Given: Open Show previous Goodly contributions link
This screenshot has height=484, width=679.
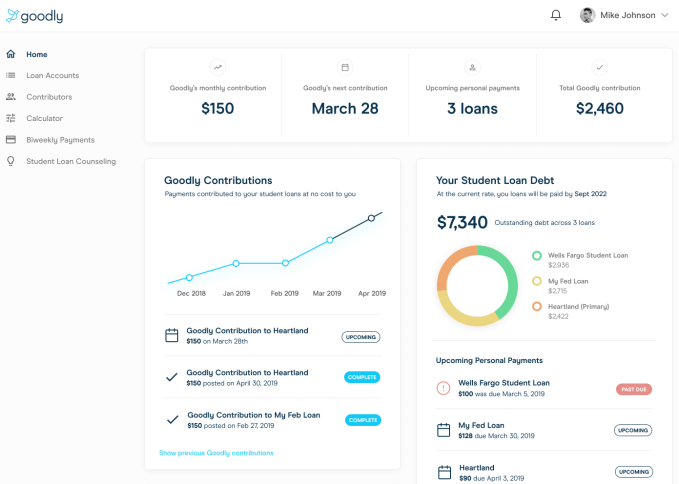Looking at the screenshot, I should click(x=216, y=453).
